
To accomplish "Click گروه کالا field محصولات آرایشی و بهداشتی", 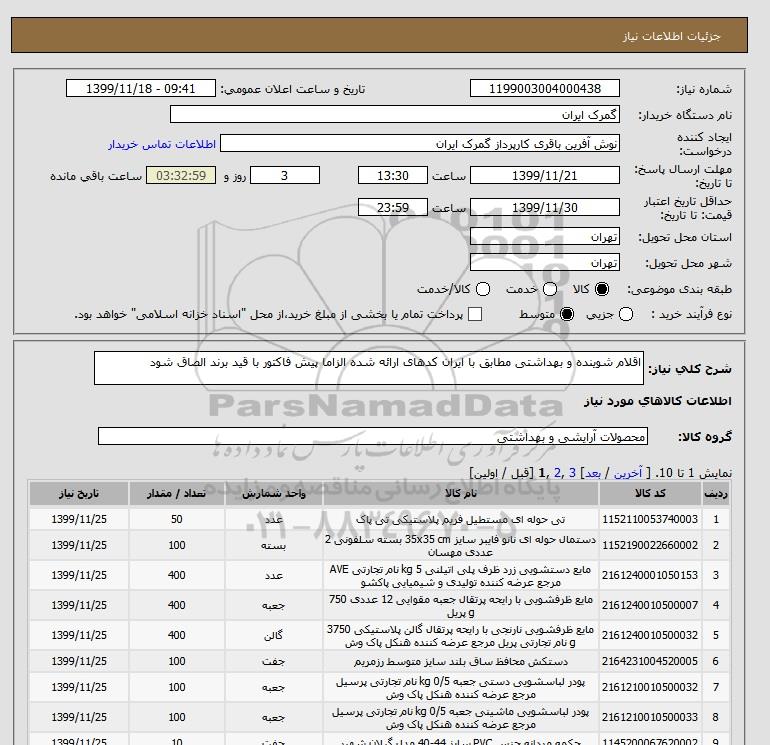I will tap(373, 436).
